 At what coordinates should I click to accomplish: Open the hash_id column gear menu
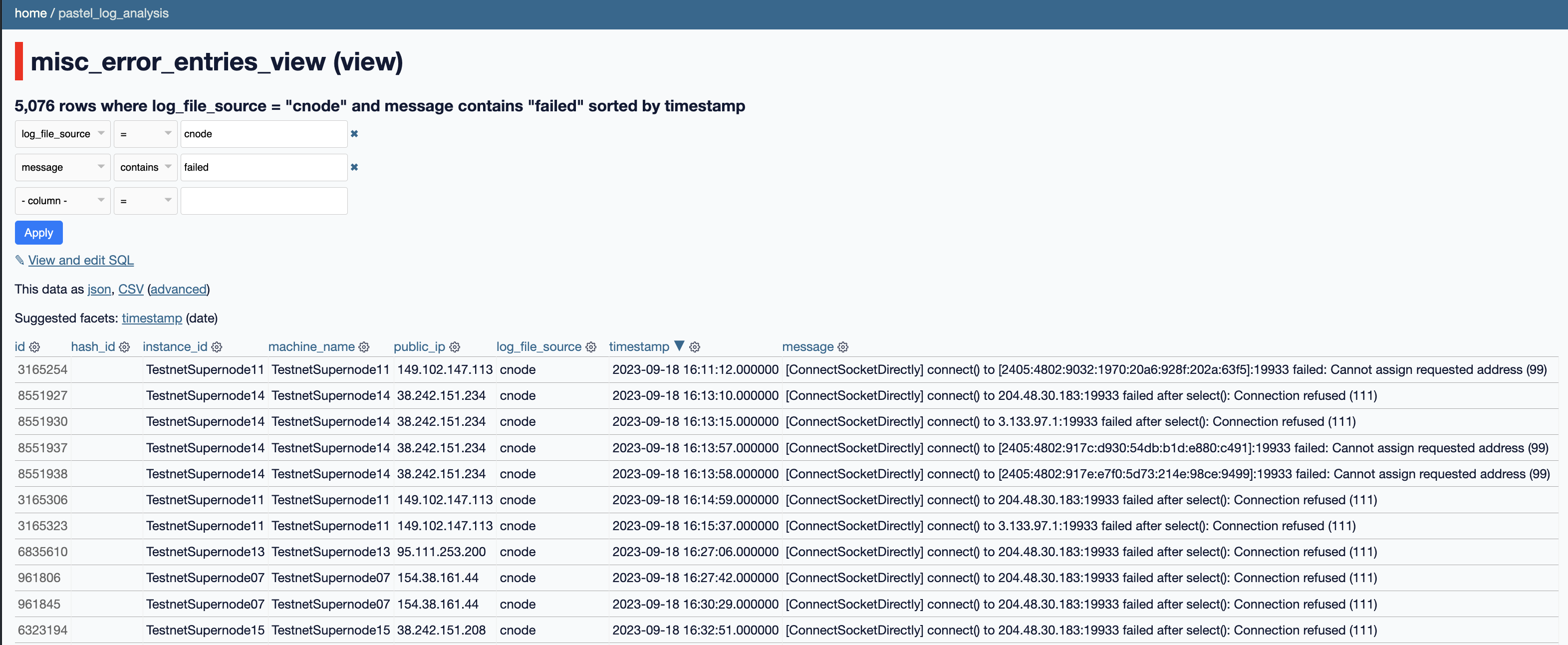pyautogui.click(x=124, y=347)
